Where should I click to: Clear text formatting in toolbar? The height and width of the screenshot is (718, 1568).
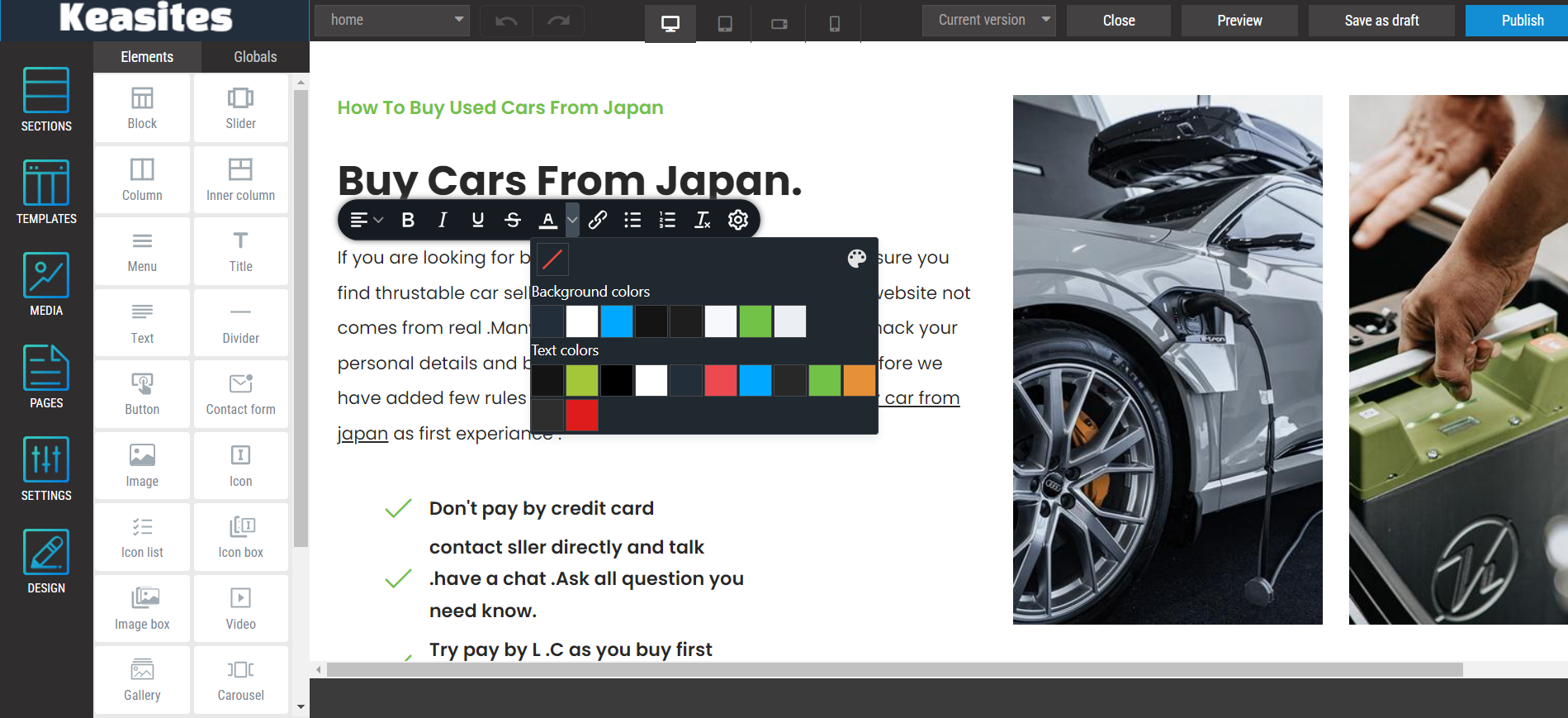coord(703,220)
